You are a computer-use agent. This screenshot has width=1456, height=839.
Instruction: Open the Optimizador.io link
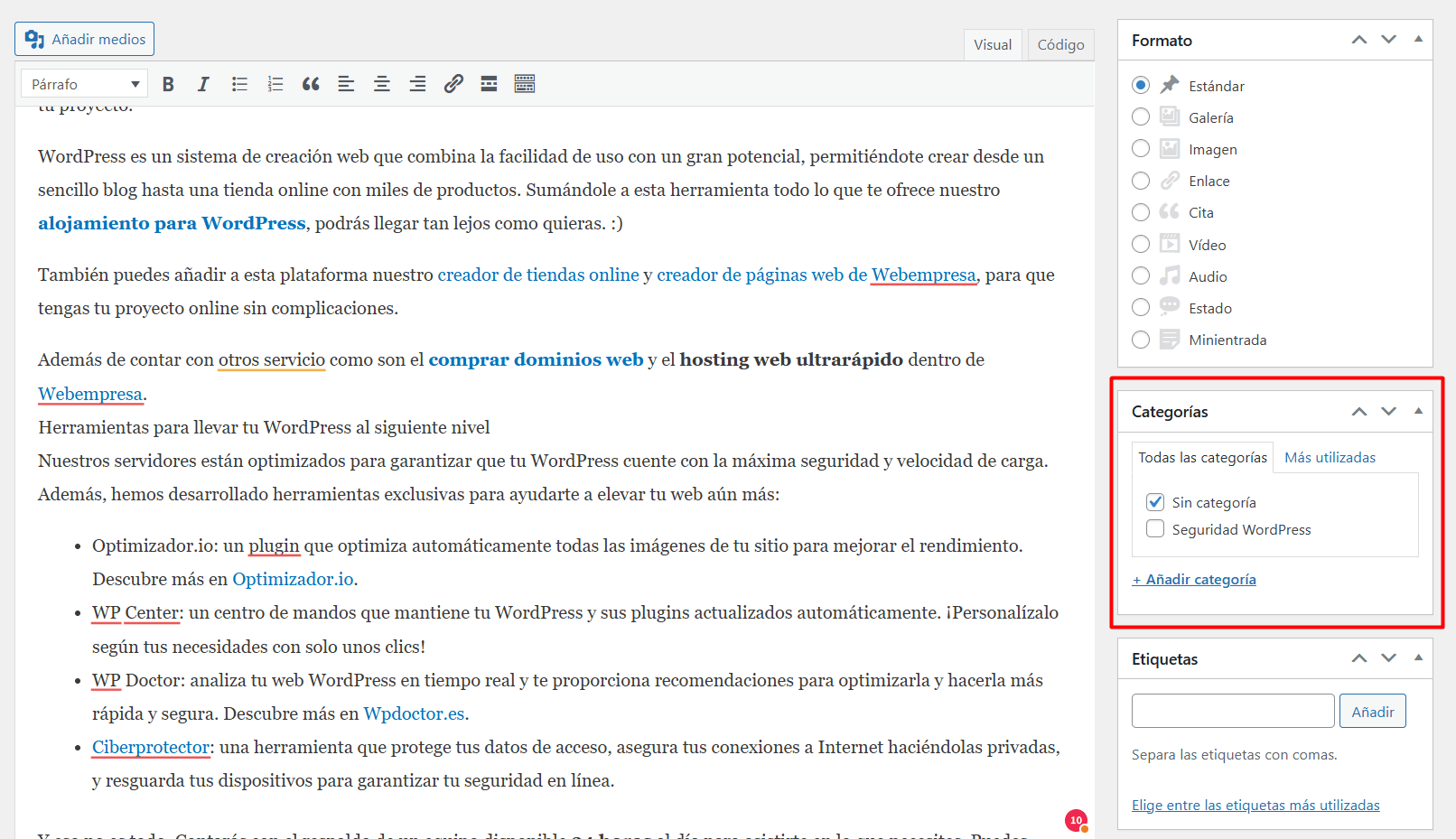(x=293, y=579)
